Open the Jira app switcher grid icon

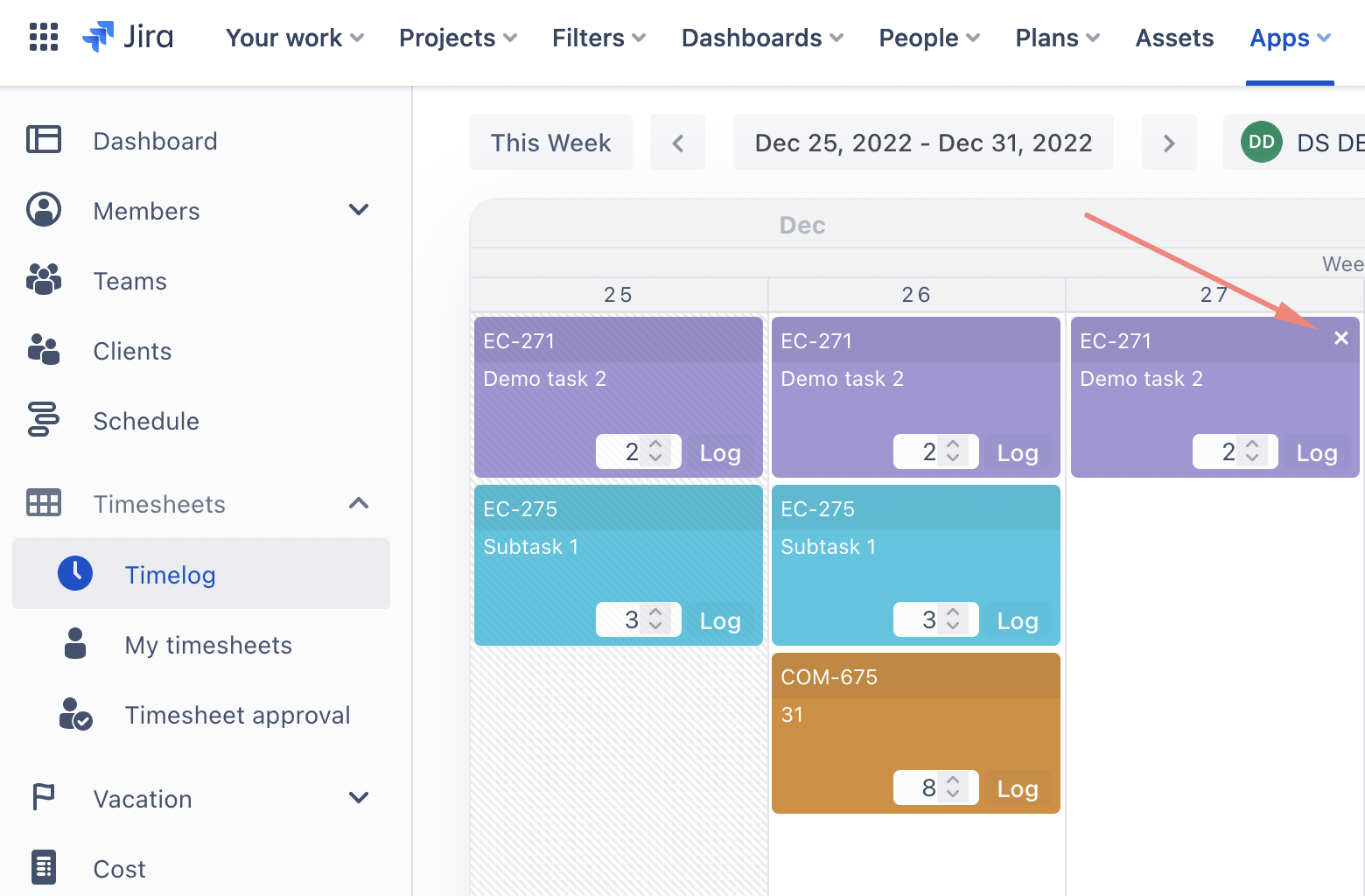pyautogui.click(x=44, y=38)
